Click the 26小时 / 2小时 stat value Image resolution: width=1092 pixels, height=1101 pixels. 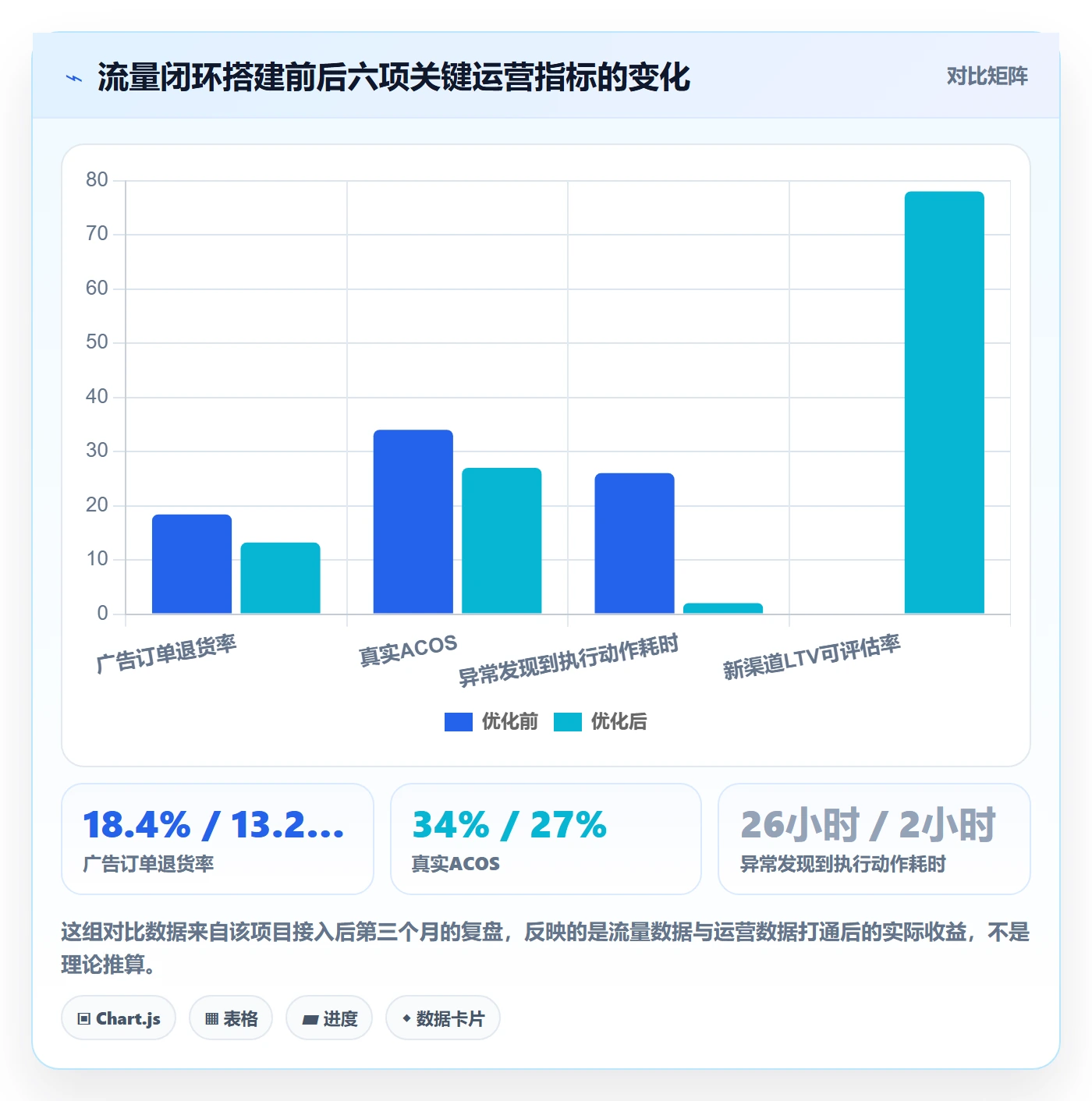click(868, 825)
